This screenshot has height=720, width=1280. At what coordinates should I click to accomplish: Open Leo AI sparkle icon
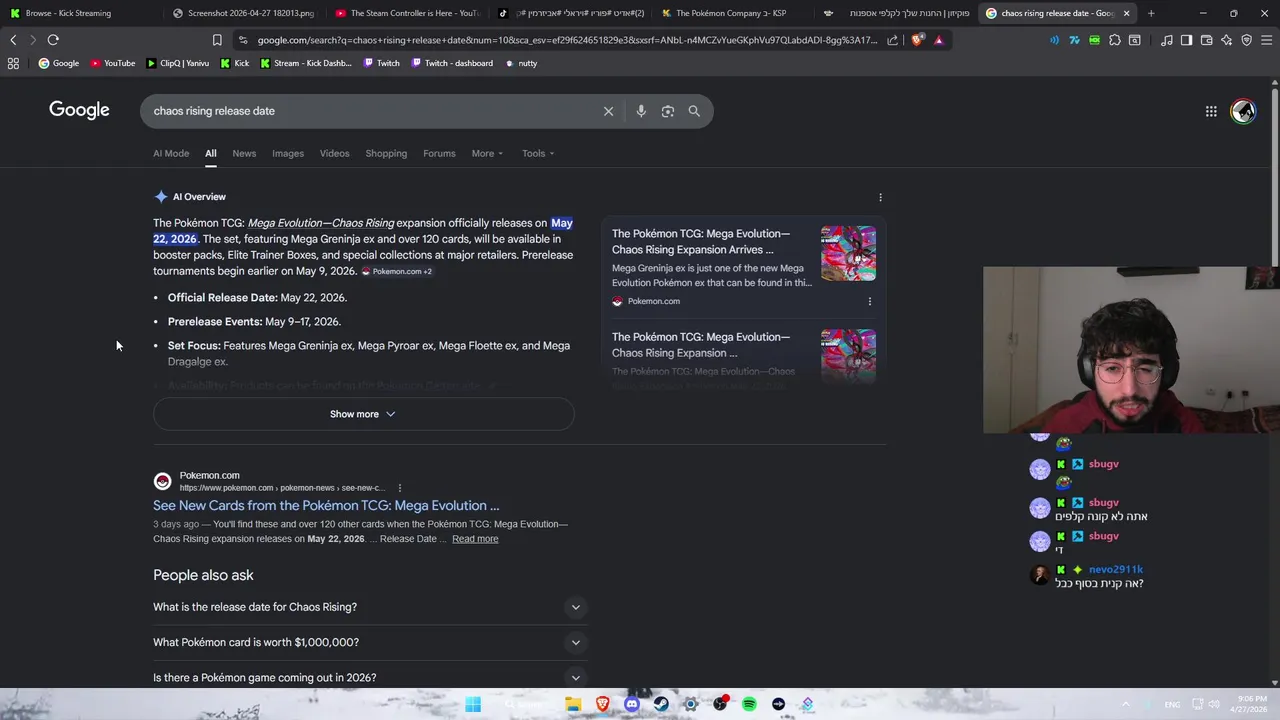(x=1226, y=40)
